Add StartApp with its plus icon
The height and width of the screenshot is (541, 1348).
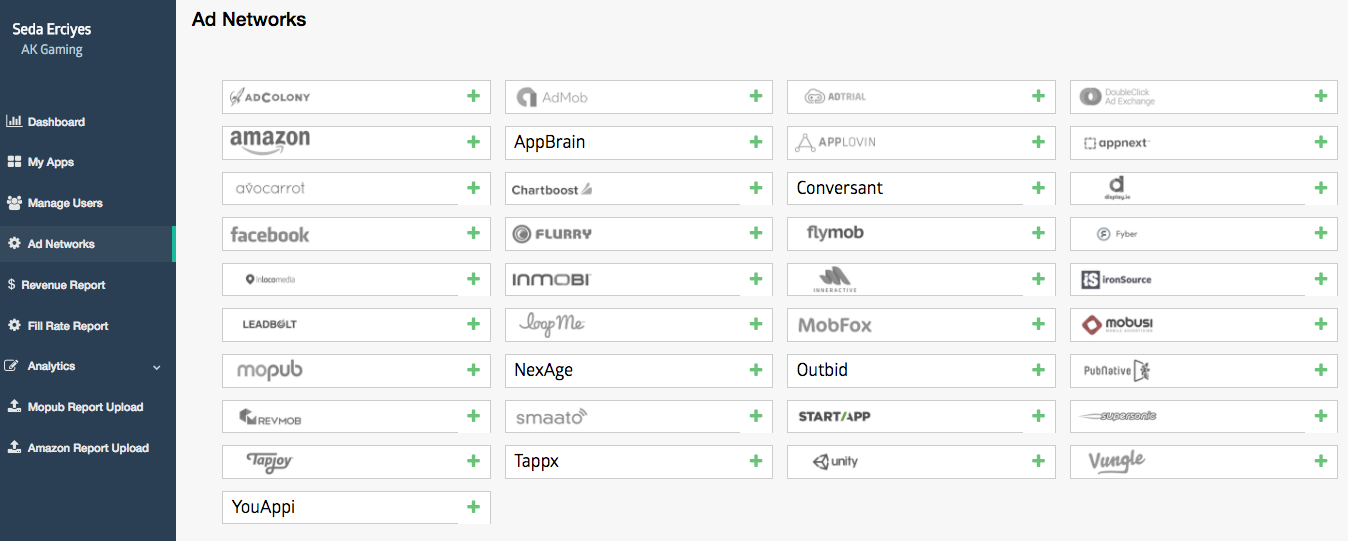[x=1038, y=416]
